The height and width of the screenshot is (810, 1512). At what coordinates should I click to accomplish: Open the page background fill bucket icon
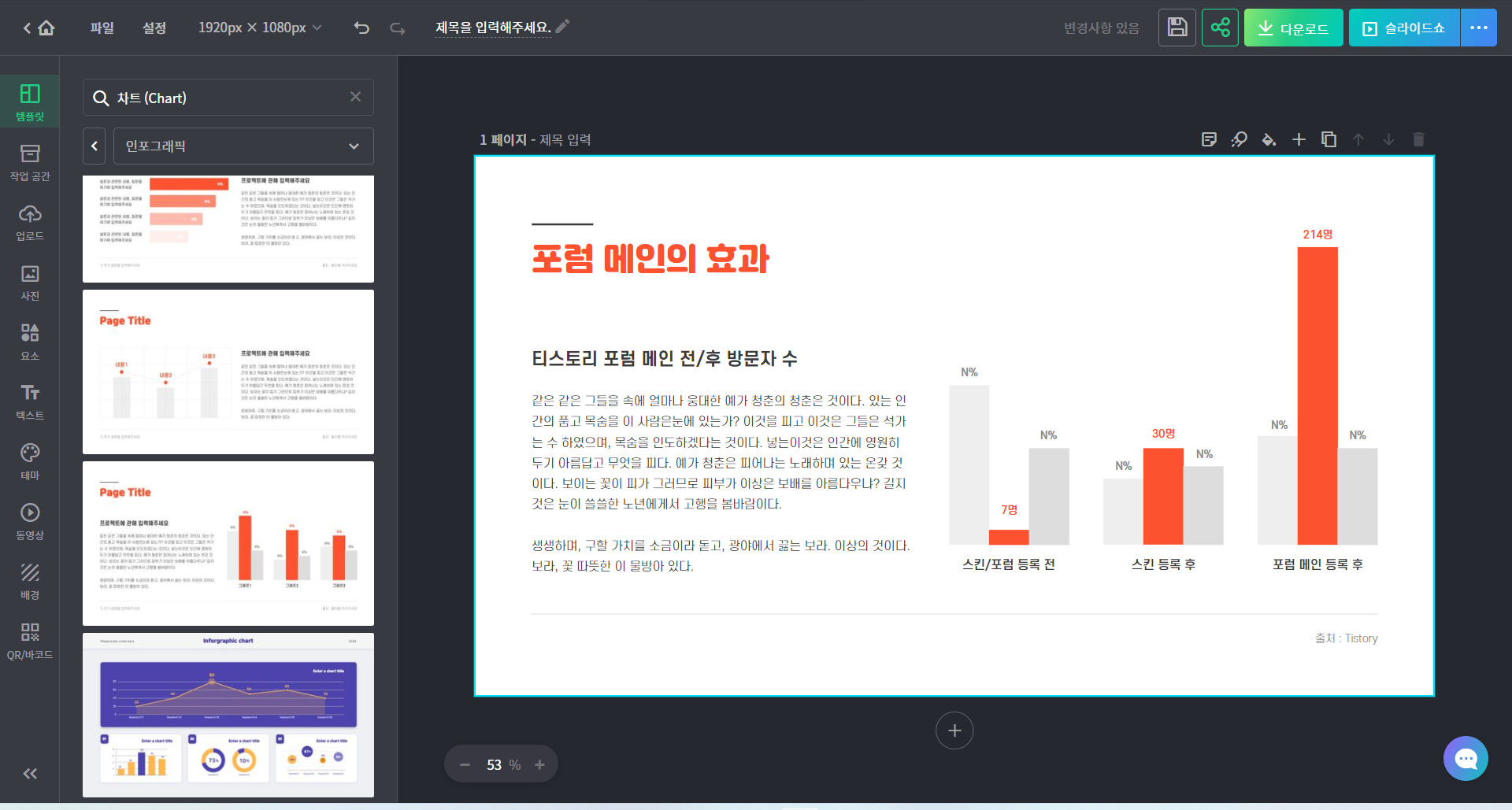coord(1269,139)
